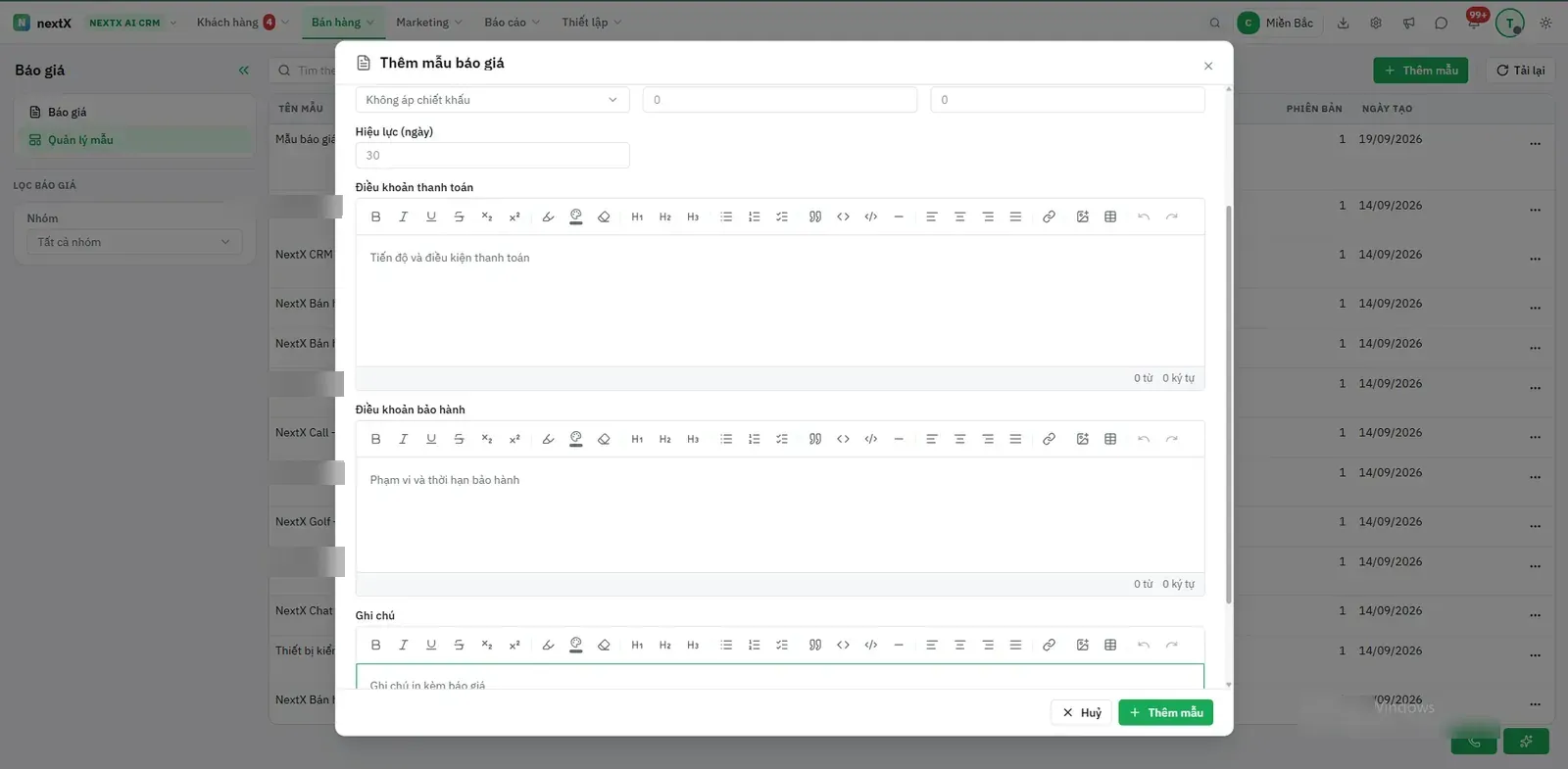Select Quản lý mẫu sidebar item
The height and width of the screenshot is (769, 1568).
click(x=135, y=140)
